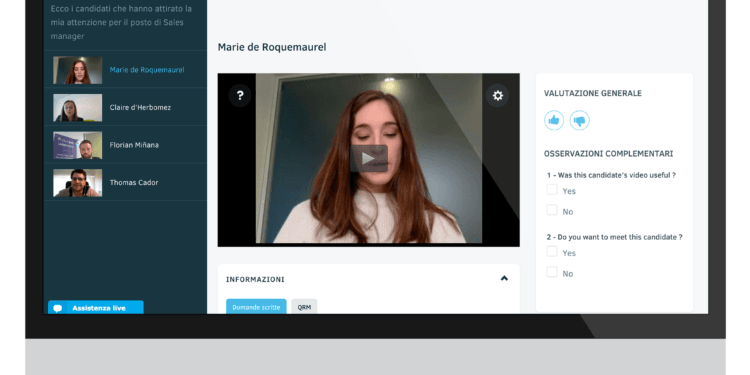Check No to meet this candidate

coord(552,272)
